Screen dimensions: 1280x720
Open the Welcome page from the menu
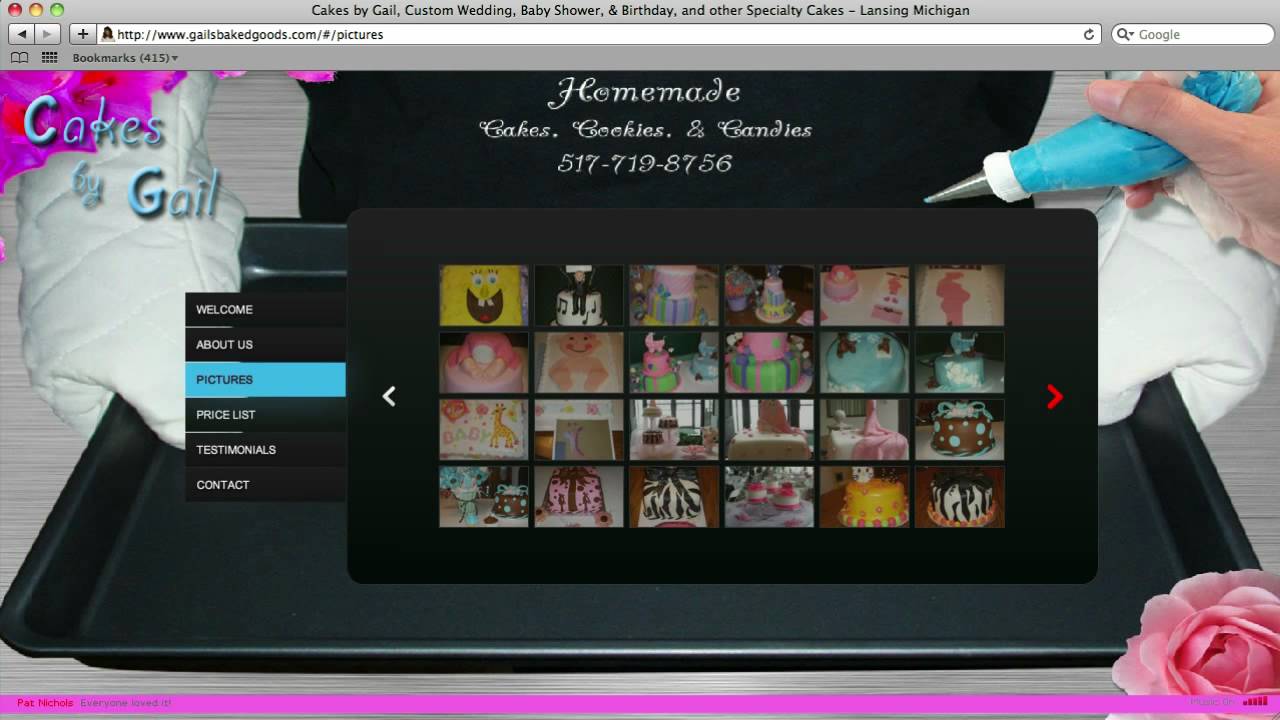(x=265, y=310)
